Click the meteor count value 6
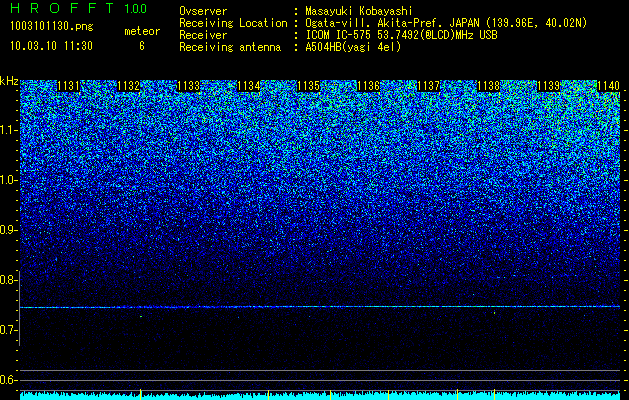629x400 pixels. coord(142,46)
